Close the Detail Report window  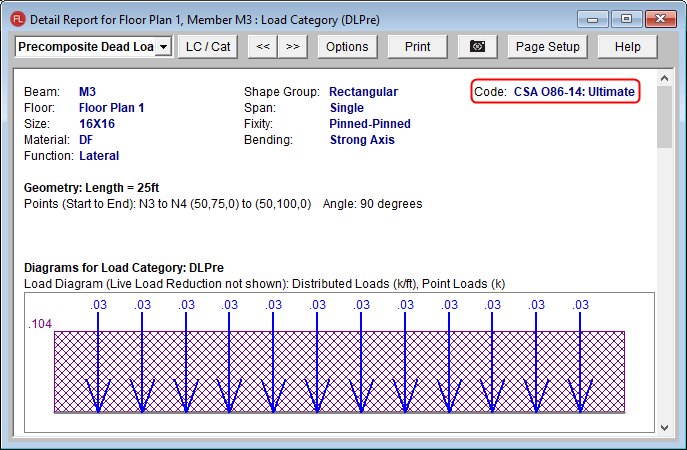click(659, 18)
